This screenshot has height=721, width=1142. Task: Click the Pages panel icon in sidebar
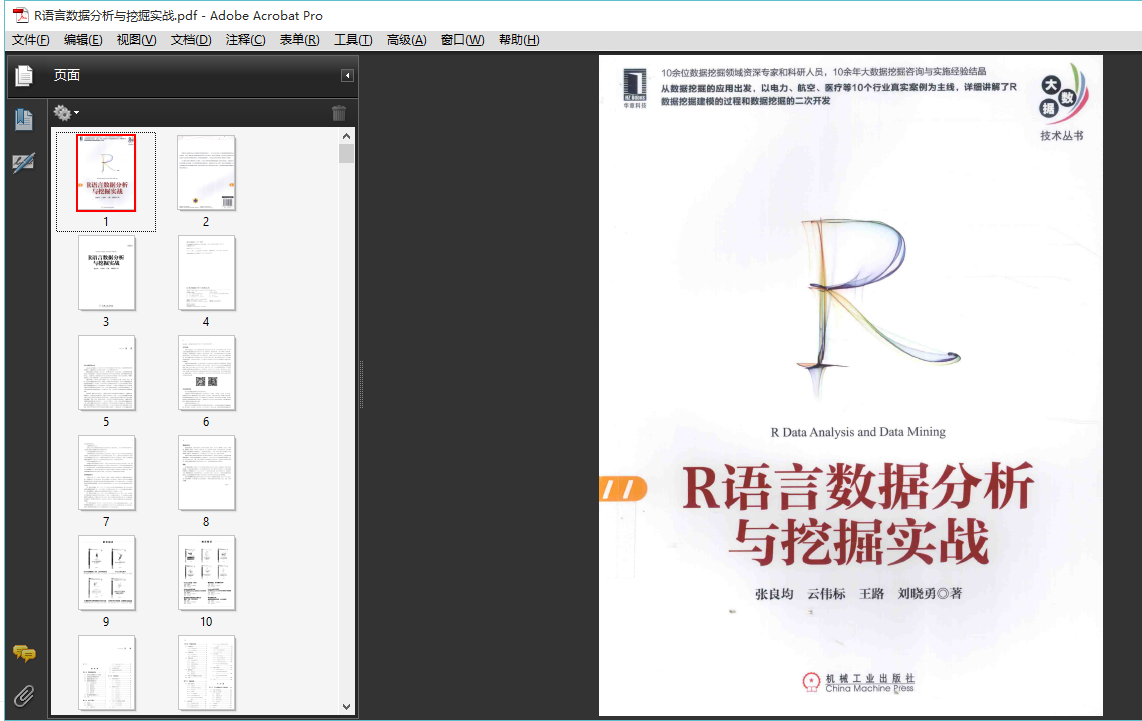(24, 76)
